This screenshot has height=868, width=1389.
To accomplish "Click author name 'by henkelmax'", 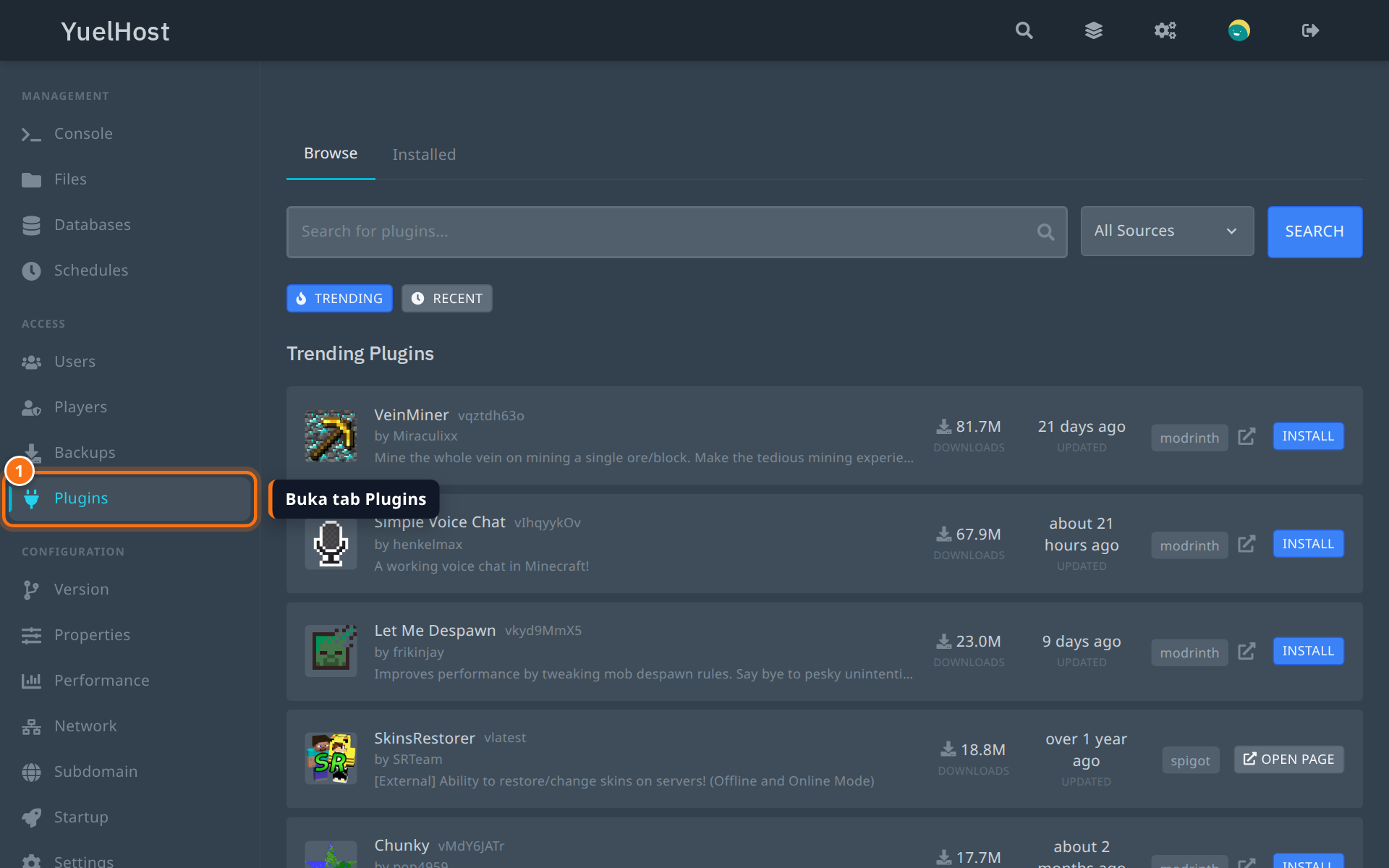I will coord(418,544).
